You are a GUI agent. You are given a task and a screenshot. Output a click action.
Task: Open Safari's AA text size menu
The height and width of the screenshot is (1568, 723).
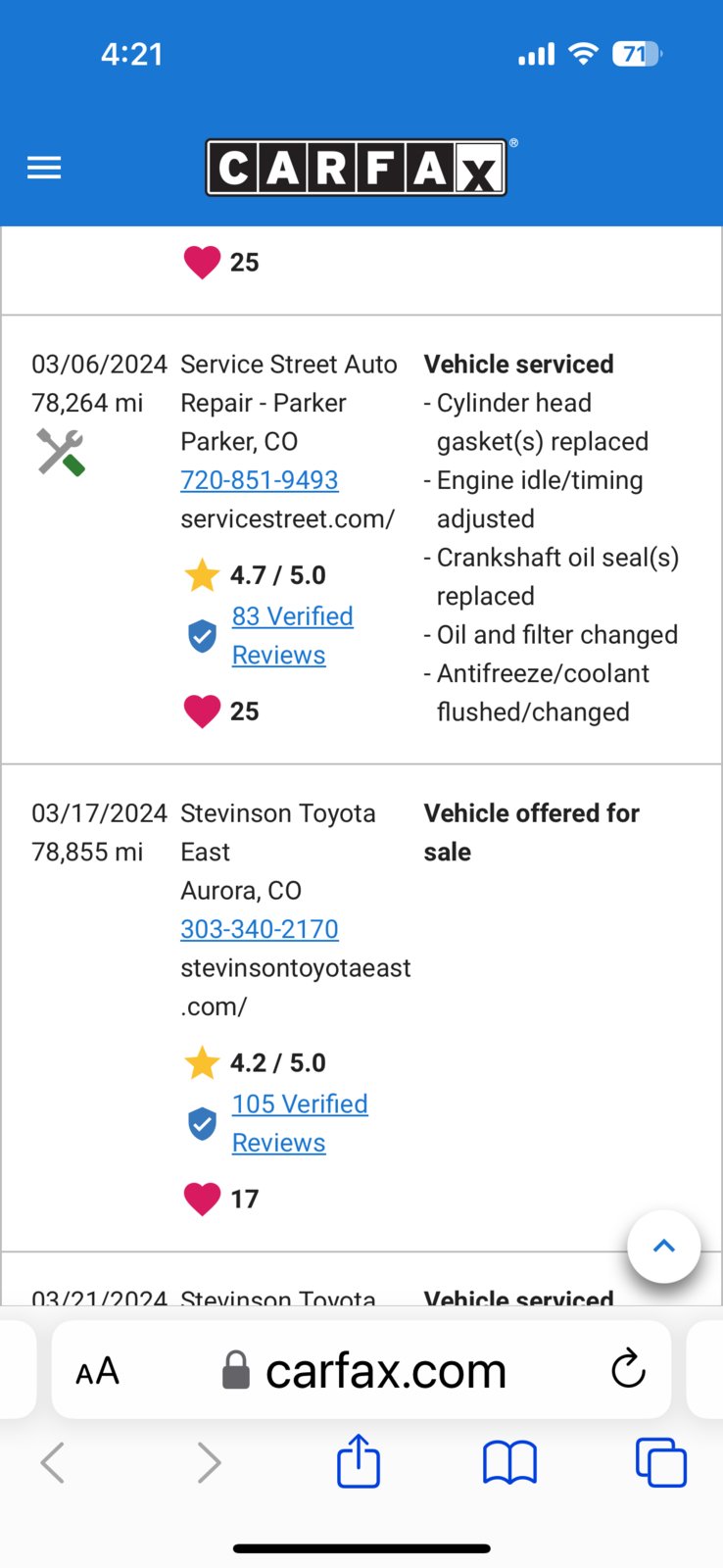click(x=98, y=1371)
